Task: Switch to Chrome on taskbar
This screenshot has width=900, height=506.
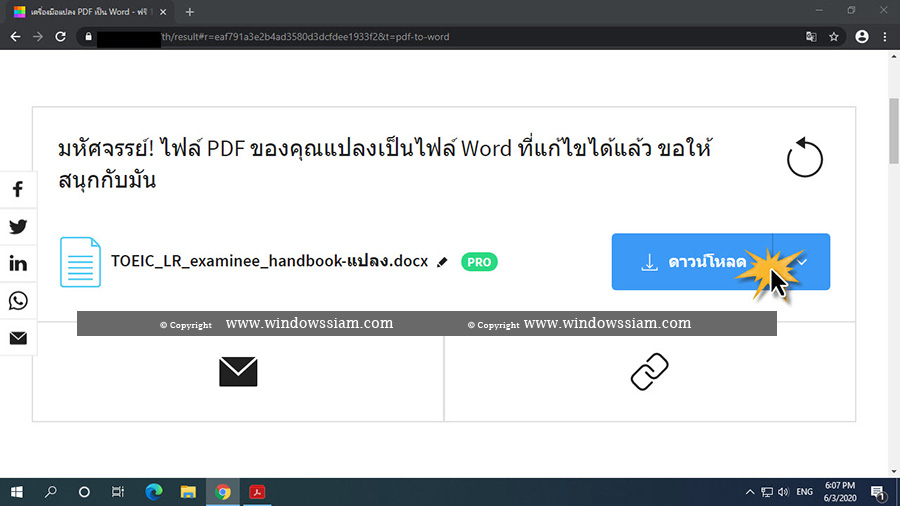Action: click(223, 492)
